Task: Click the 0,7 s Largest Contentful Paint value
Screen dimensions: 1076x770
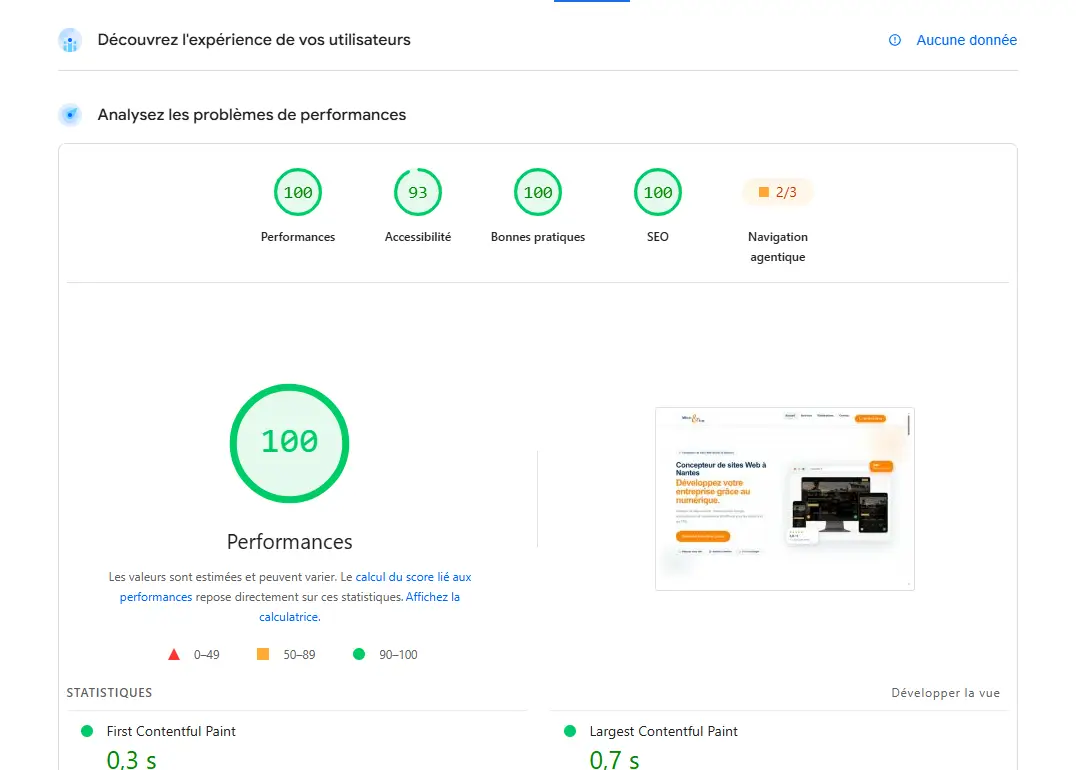Action: point(614,760)
